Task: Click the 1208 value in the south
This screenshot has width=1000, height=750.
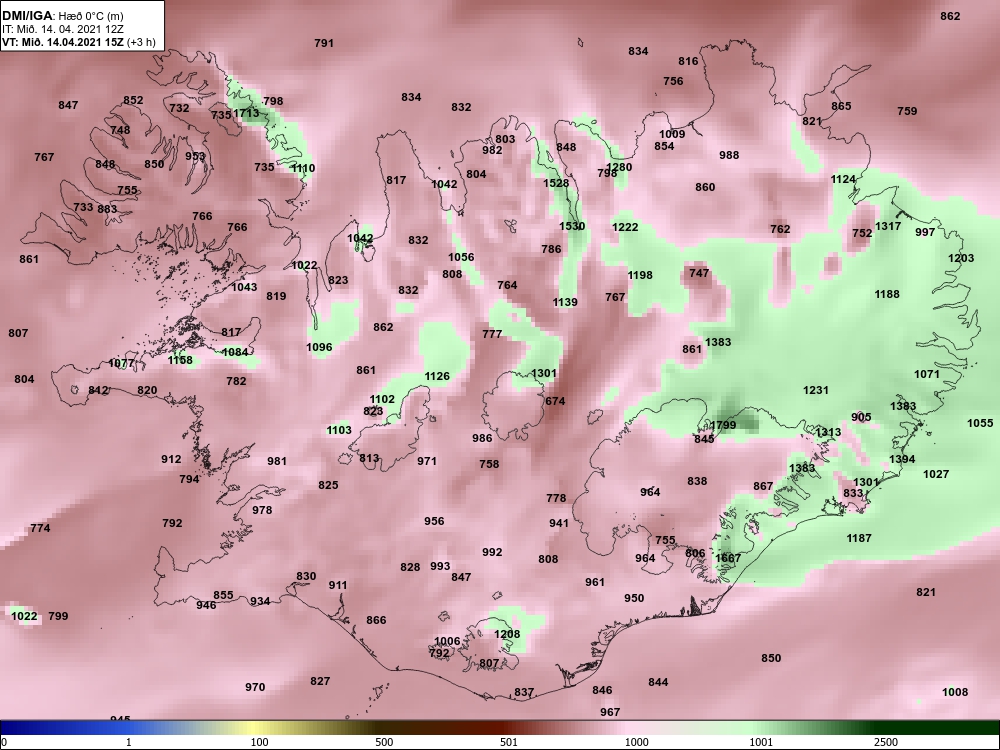Action: click(x=507, y=634)
